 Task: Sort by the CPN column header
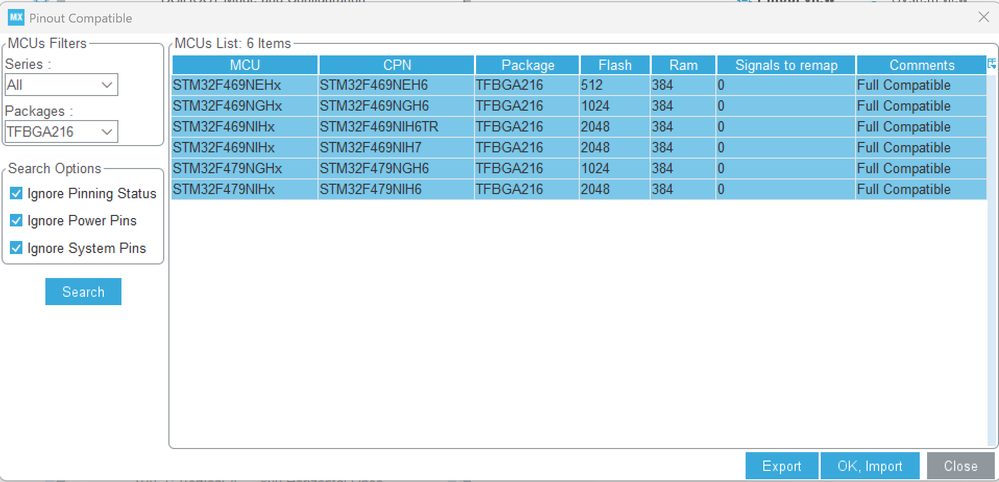tap(397, 65)
